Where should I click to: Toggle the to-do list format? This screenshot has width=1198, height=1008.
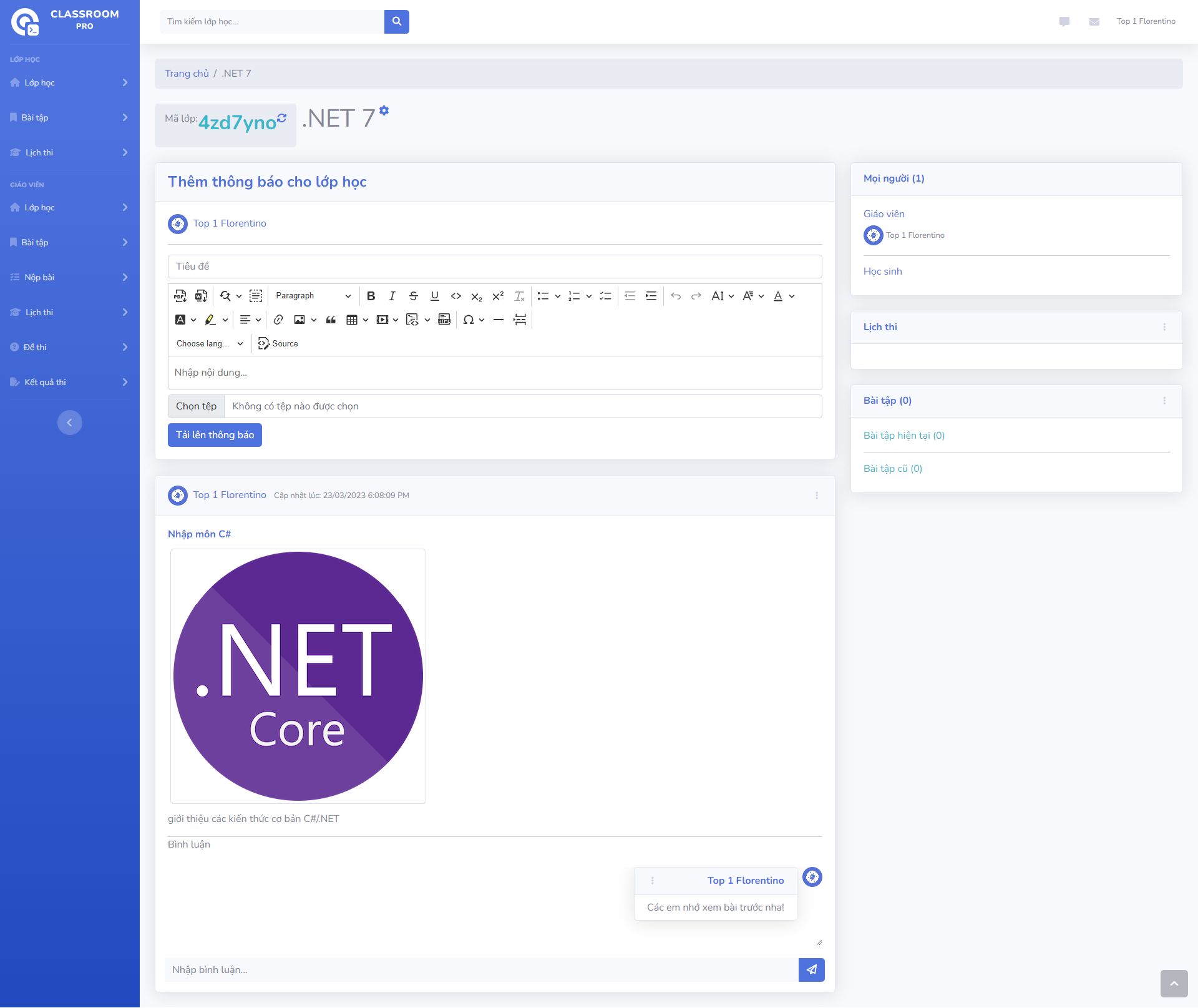coord(605,296)
